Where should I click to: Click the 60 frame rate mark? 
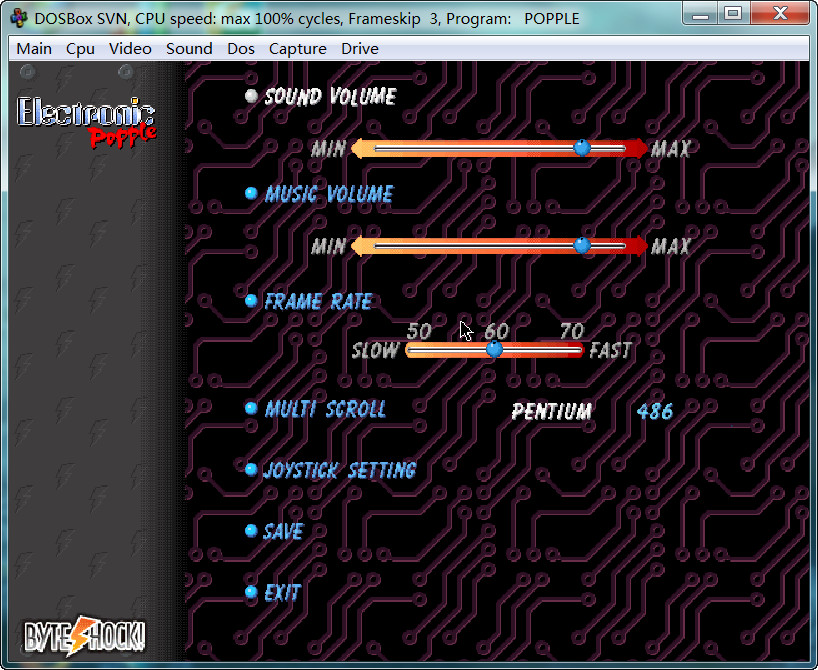(x=497, y=331)
